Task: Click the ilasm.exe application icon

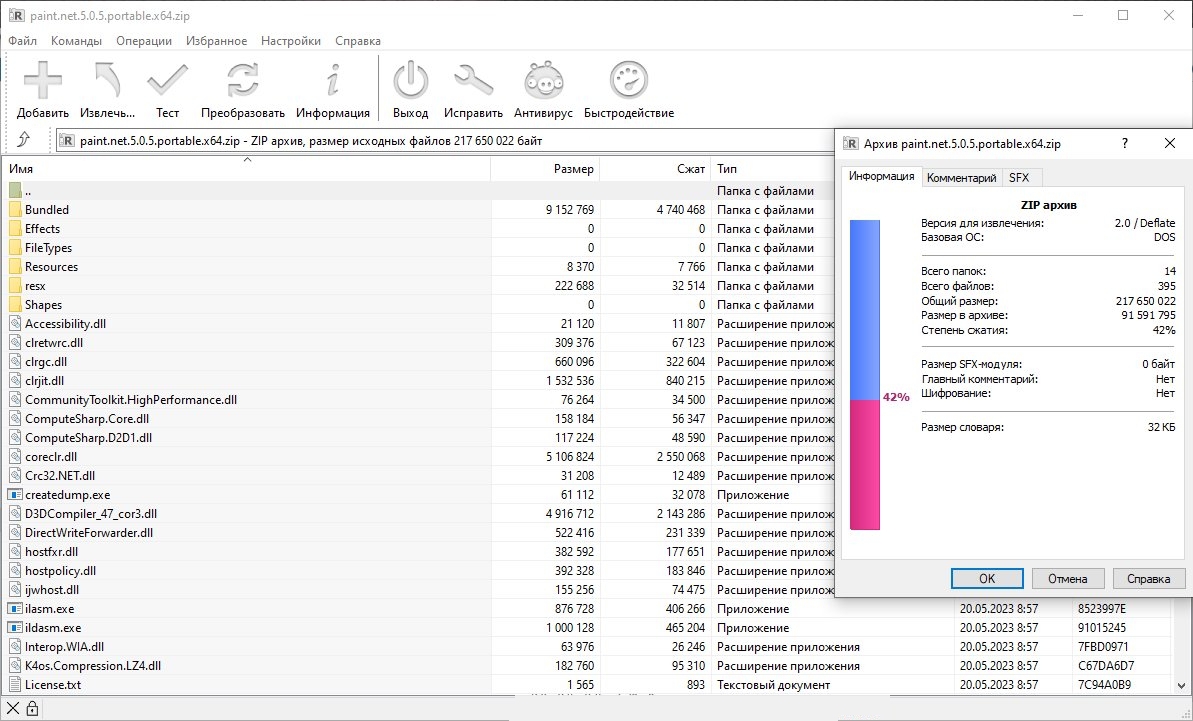Action: tap(15, 609)
